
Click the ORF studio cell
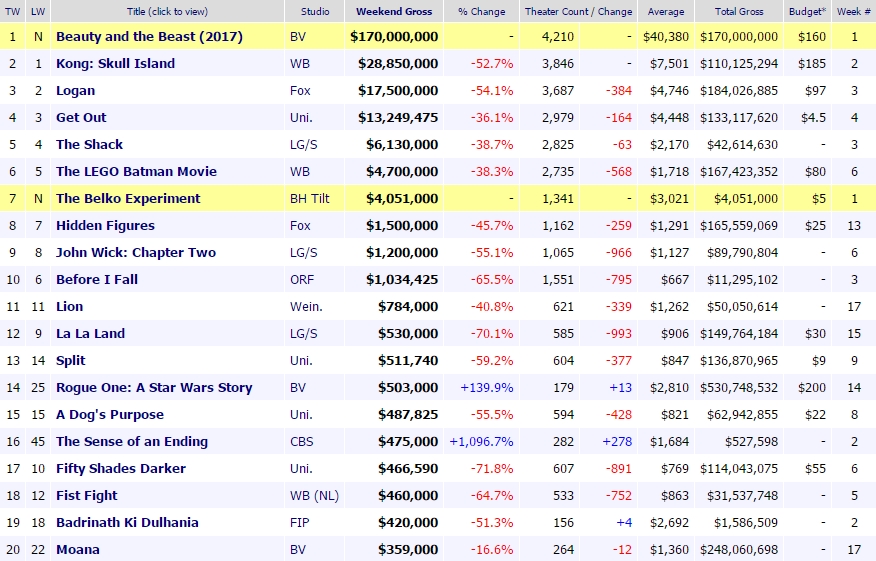point(302,279)
